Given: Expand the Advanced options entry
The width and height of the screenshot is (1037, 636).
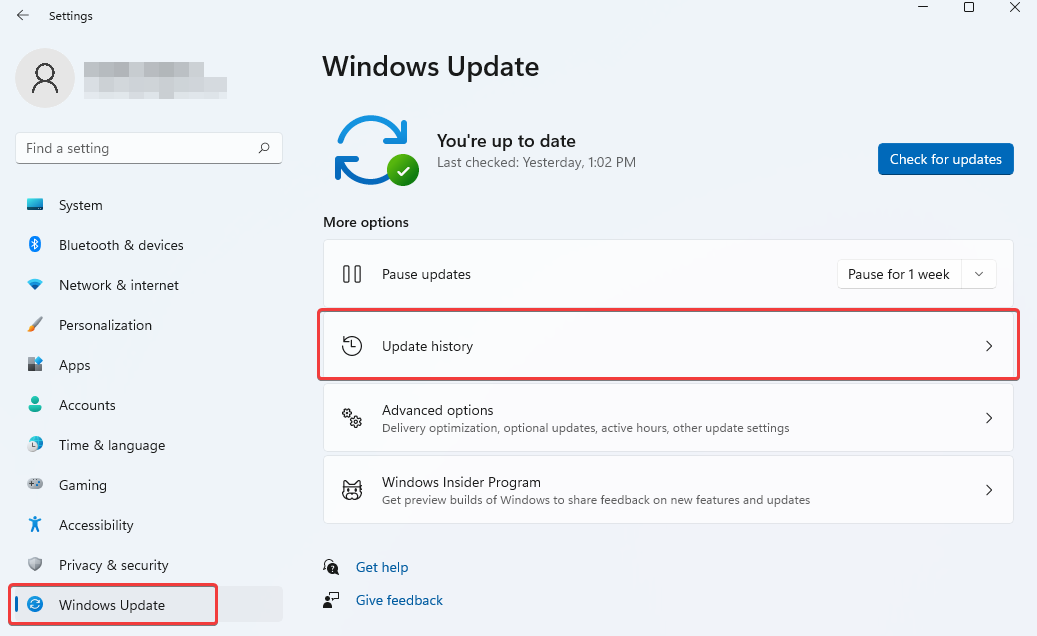Looking at the screenshot, I should coord(989,418).
